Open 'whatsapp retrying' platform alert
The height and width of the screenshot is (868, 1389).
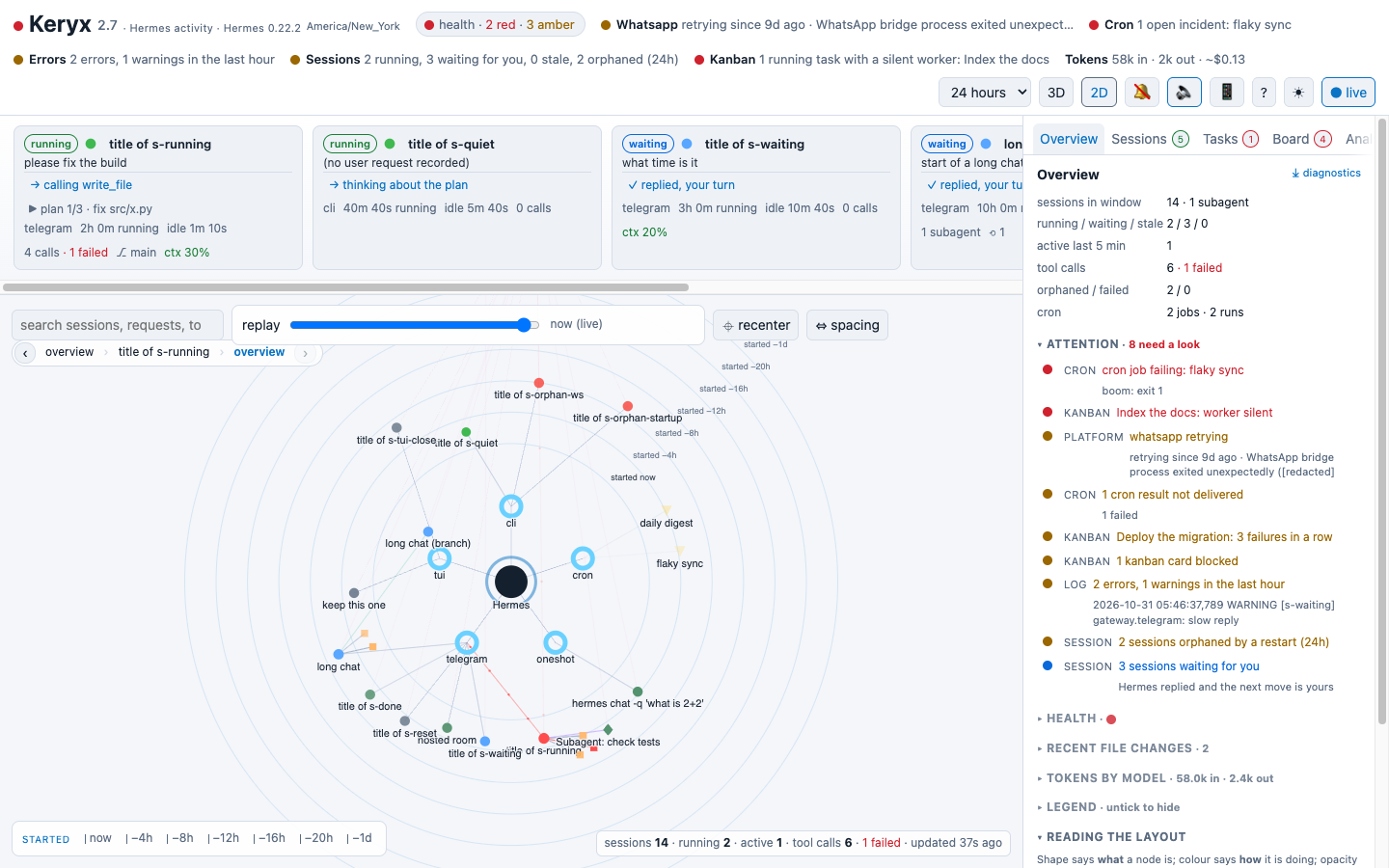1179,437
